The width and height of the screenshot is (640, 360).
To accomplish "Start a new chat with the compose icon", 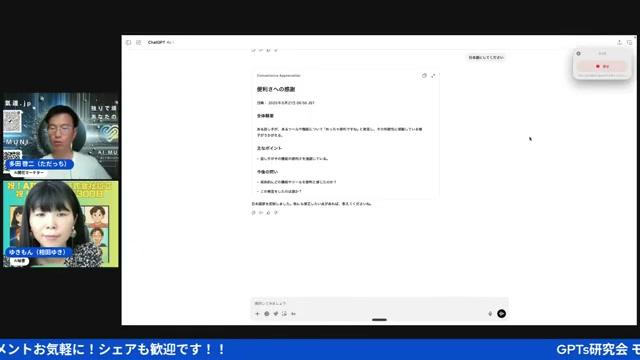I will point(139,42).
